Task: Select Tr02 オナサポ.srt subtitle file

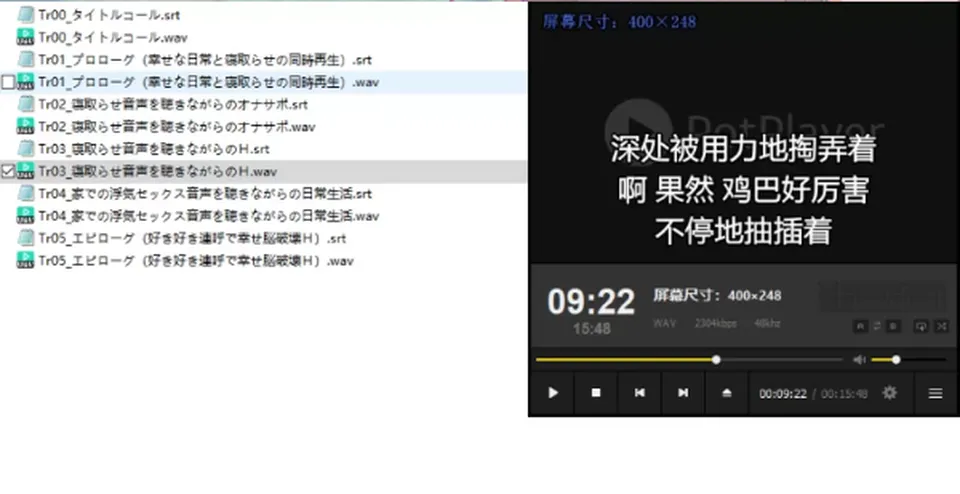Action: click(x=173, y=105)
